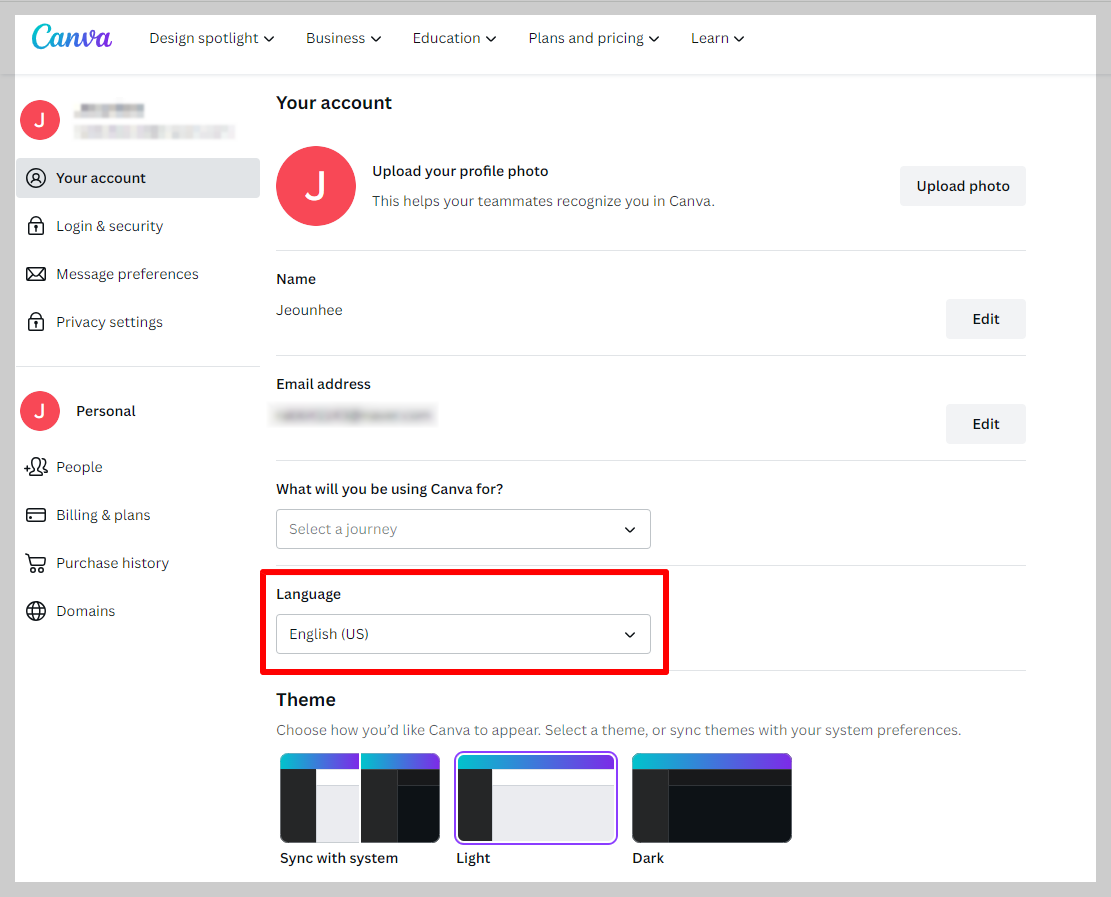The height and width of the screenshot is (897, 1111).
Task: Click the Sync with system label
Action: 339,858
